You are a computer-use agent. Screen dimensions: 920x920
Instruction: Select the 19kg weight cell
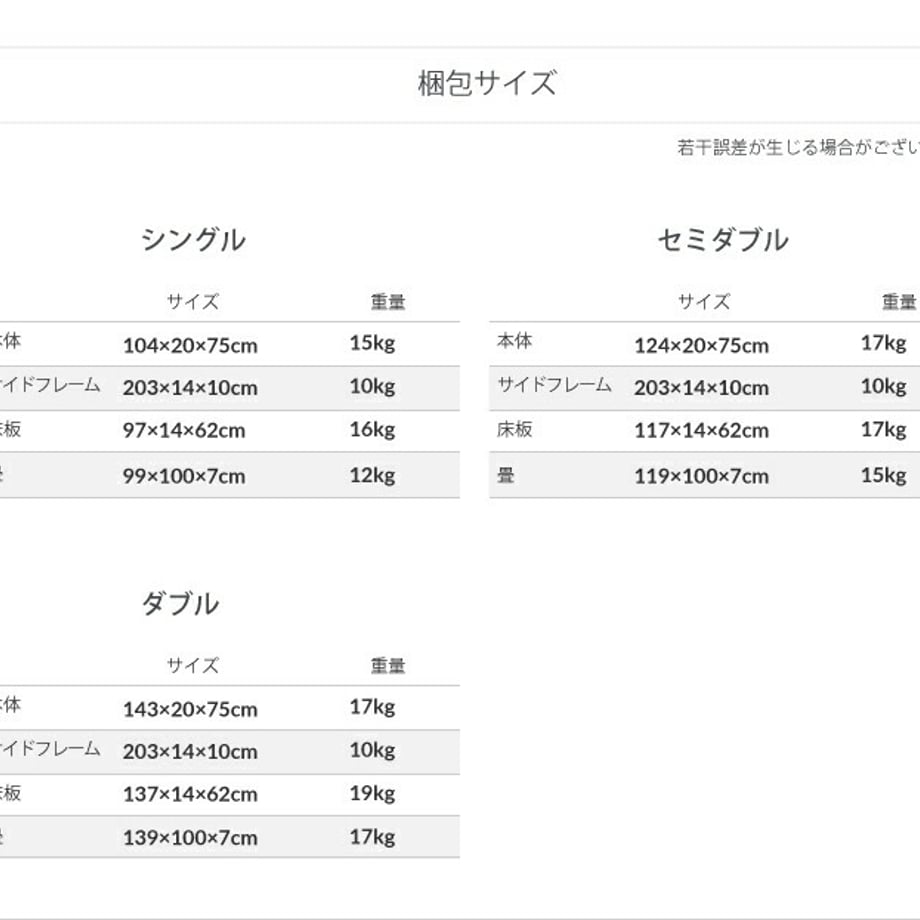pos(373,793)
